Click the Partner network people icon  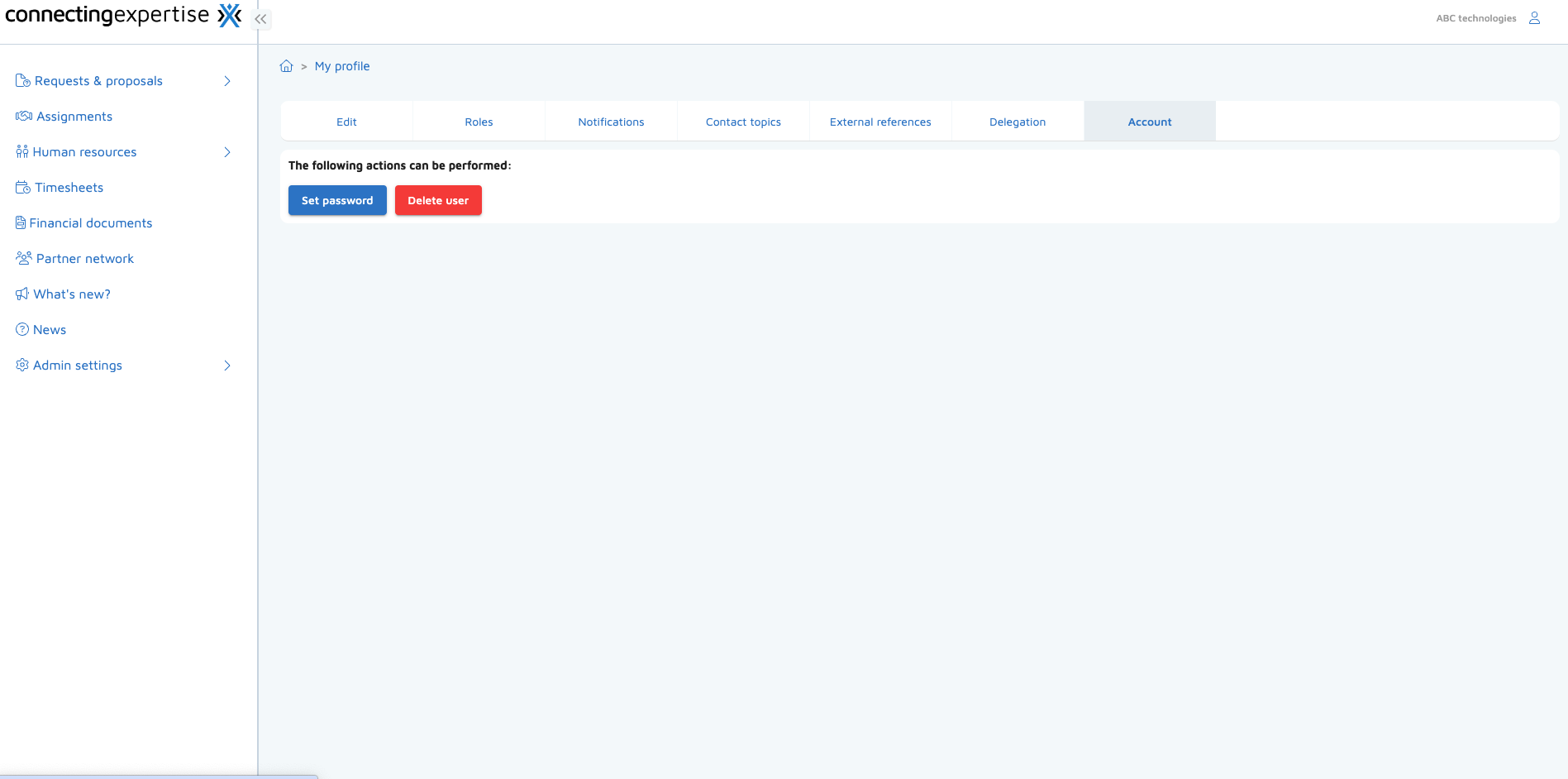click(x=23, y=259)
